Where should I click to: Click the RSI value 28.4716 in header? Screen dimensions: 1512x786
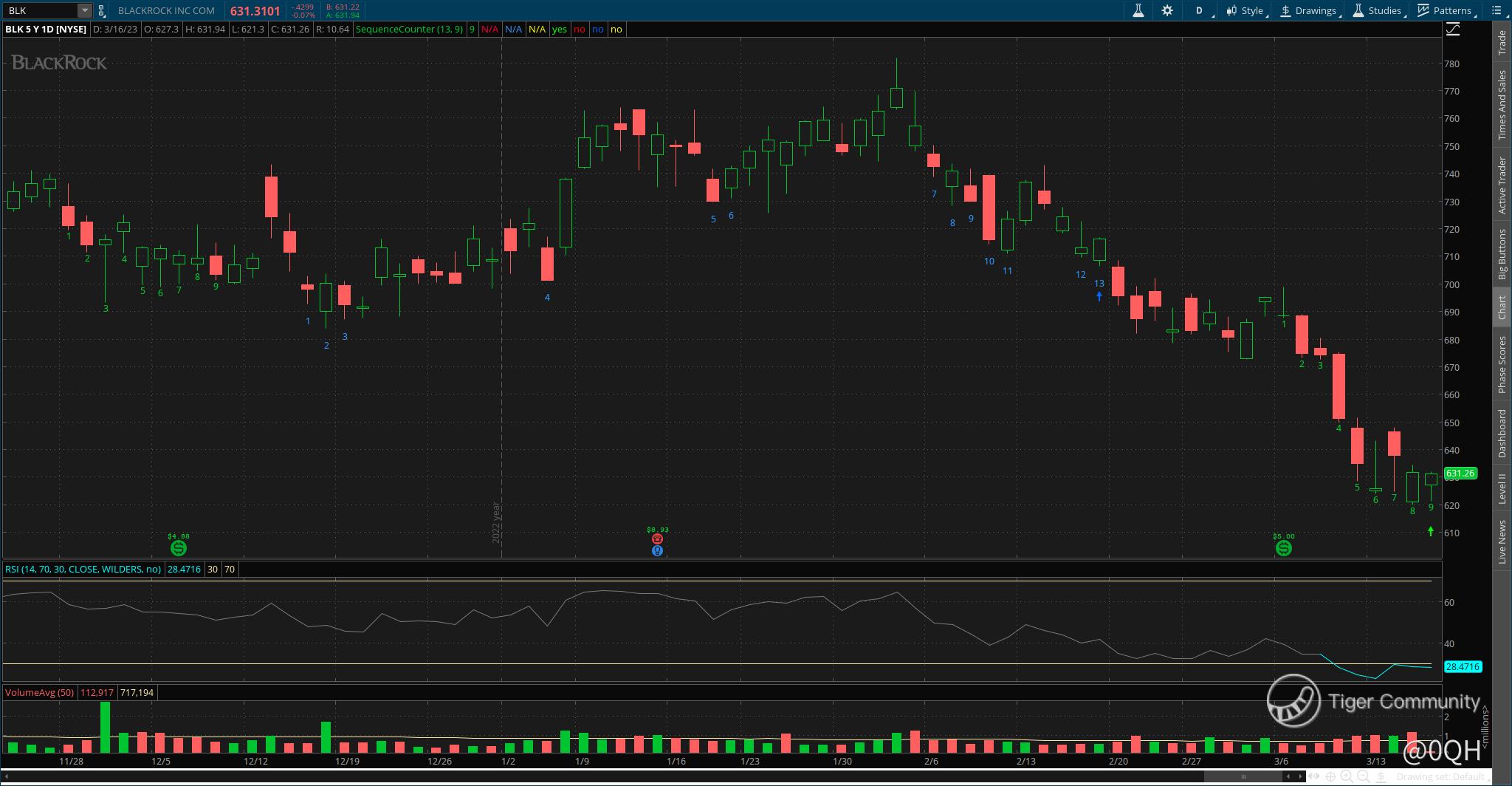click(184, 569)
